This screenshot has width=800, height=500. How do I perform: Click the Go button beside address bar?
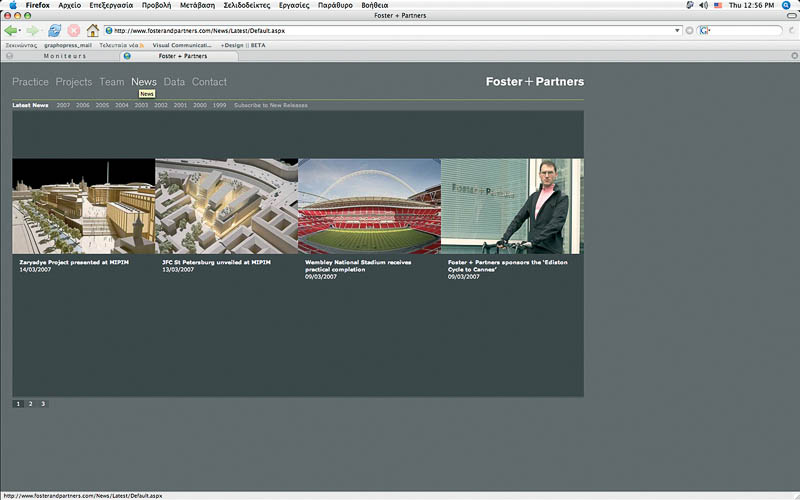click(x=689, y=31)
